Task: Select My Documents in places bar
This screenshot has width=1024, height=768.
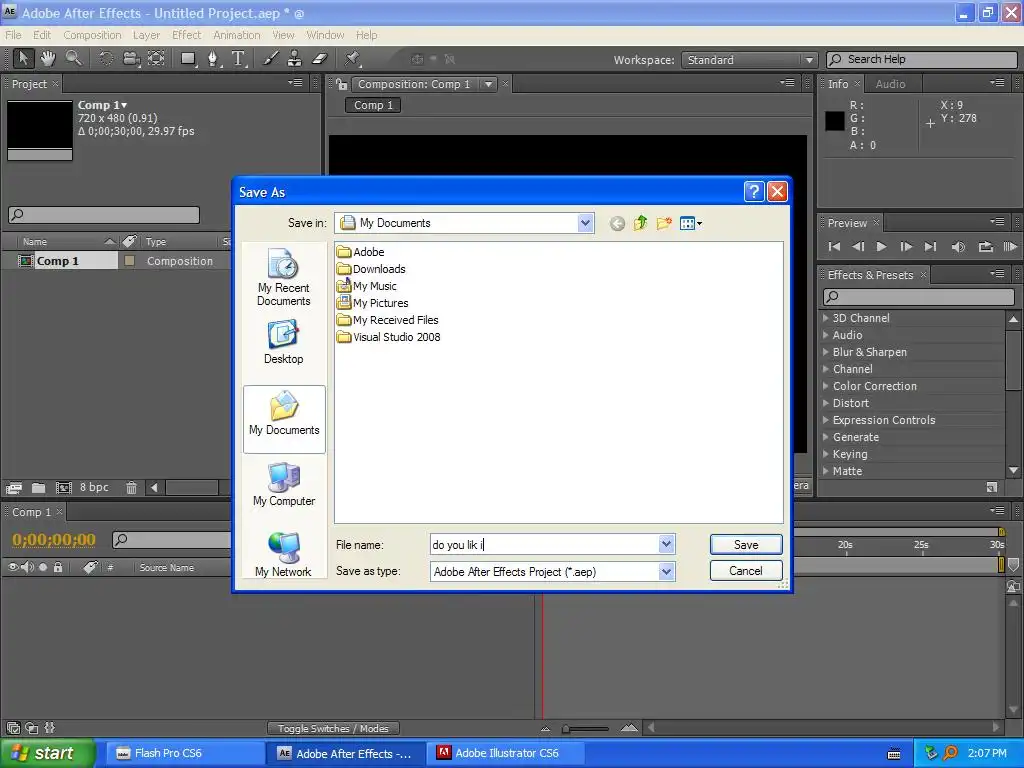Action: tap(284, 419)
